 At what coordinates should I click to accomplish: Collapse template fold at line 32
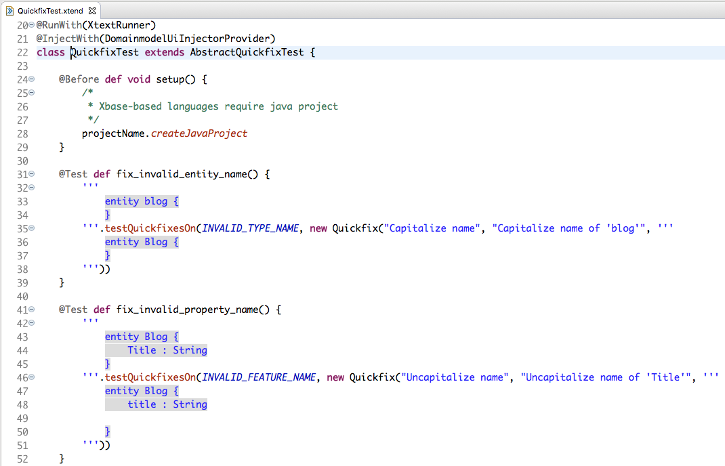click(x=32, y=187)
